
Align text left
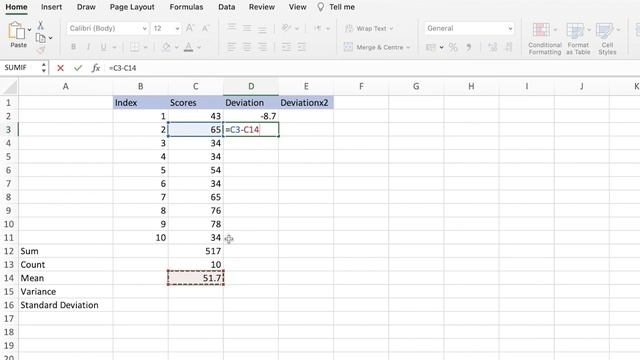[231, 47]
